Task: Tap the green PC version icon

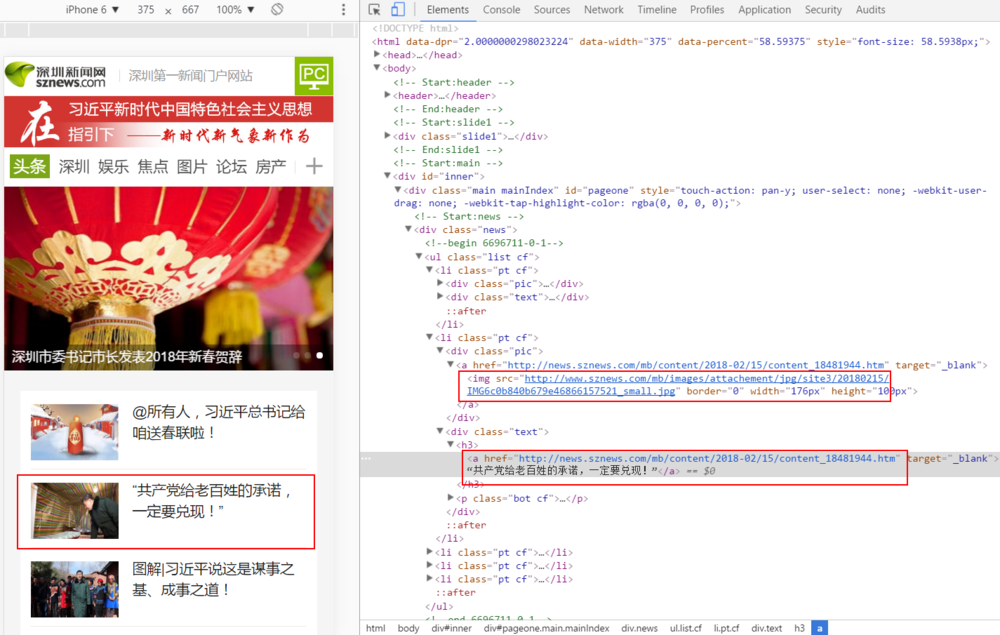Action: 314,76
